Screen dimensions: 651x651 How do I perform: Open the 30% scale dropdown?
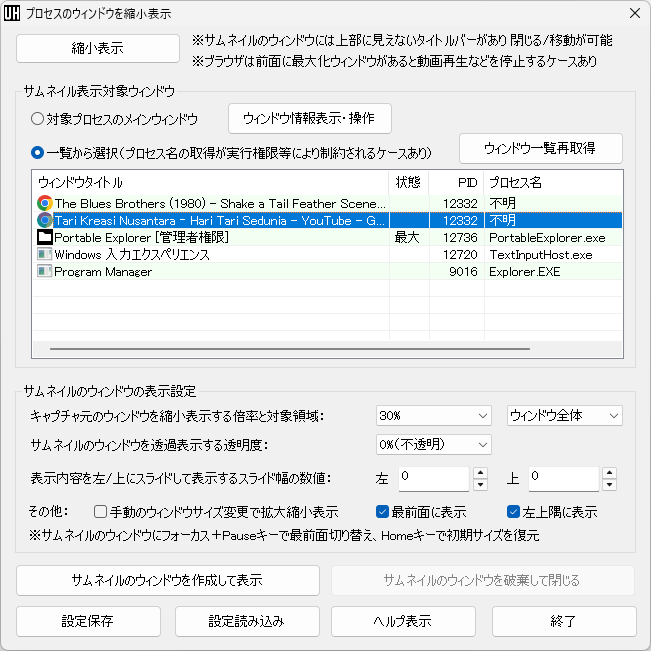(434, 415)
